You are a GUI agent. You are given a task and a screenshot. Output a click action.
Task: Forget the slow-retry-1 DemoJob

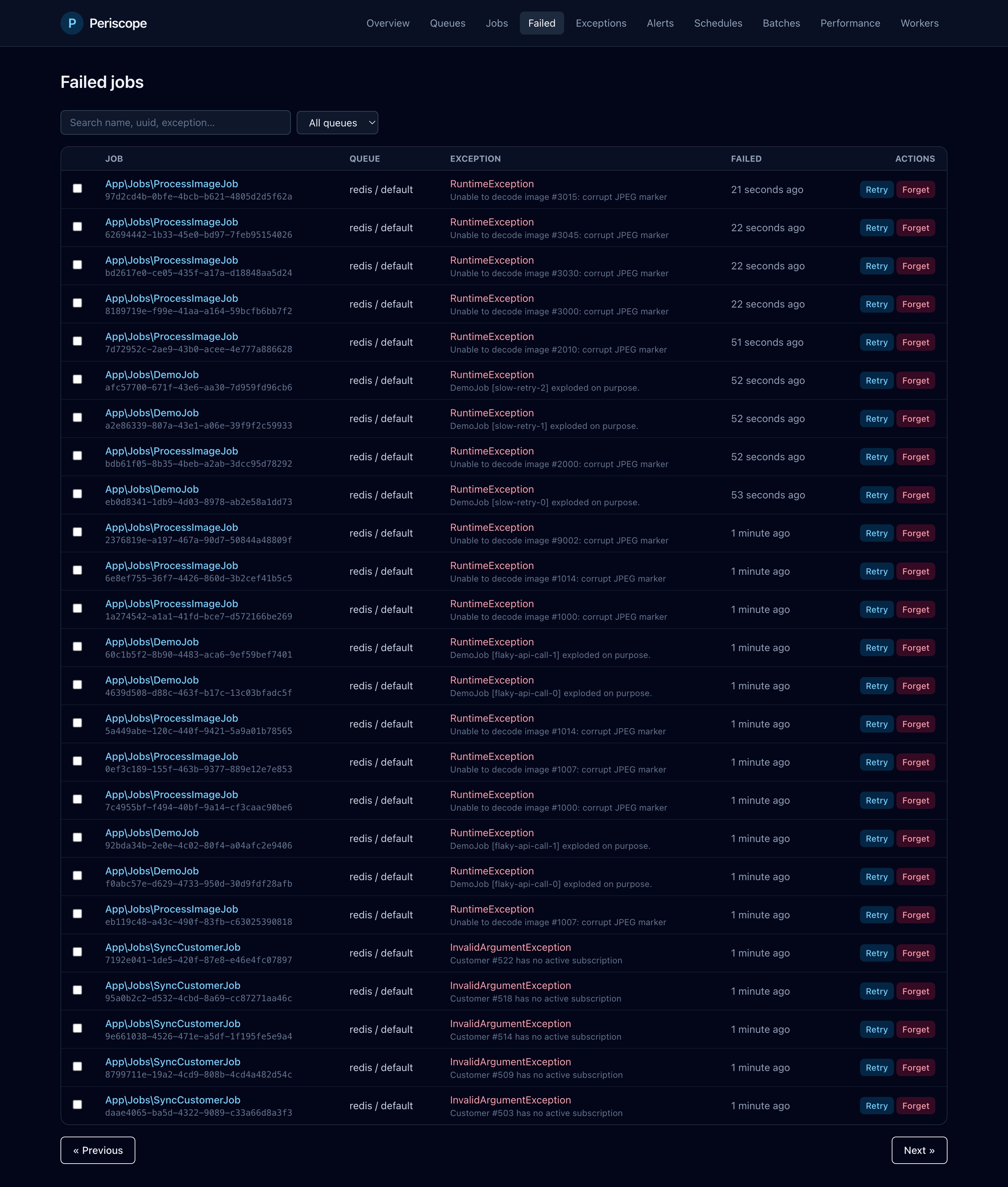[915, 419]
